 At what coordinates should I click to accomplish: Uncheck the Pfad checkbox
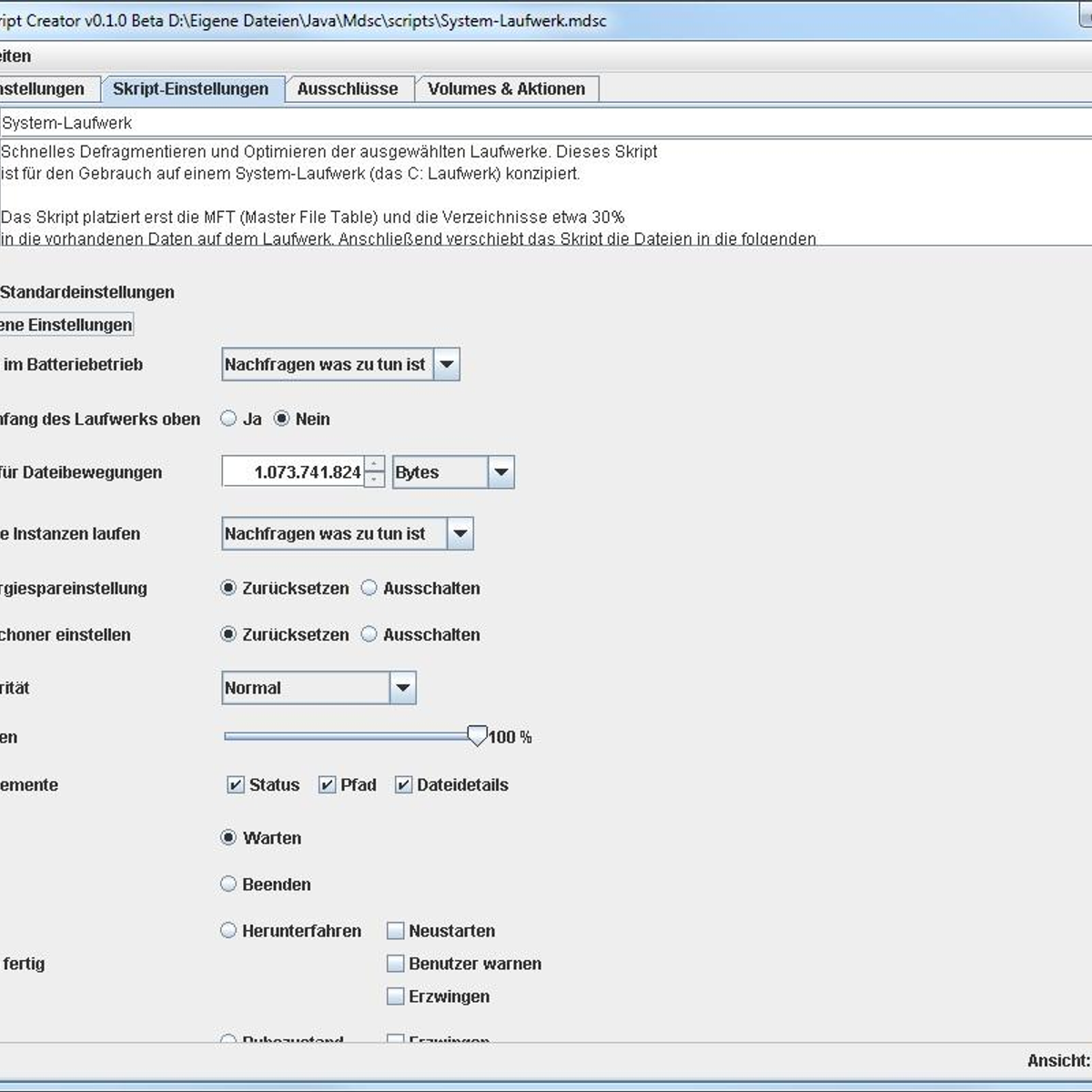point(328,784)
